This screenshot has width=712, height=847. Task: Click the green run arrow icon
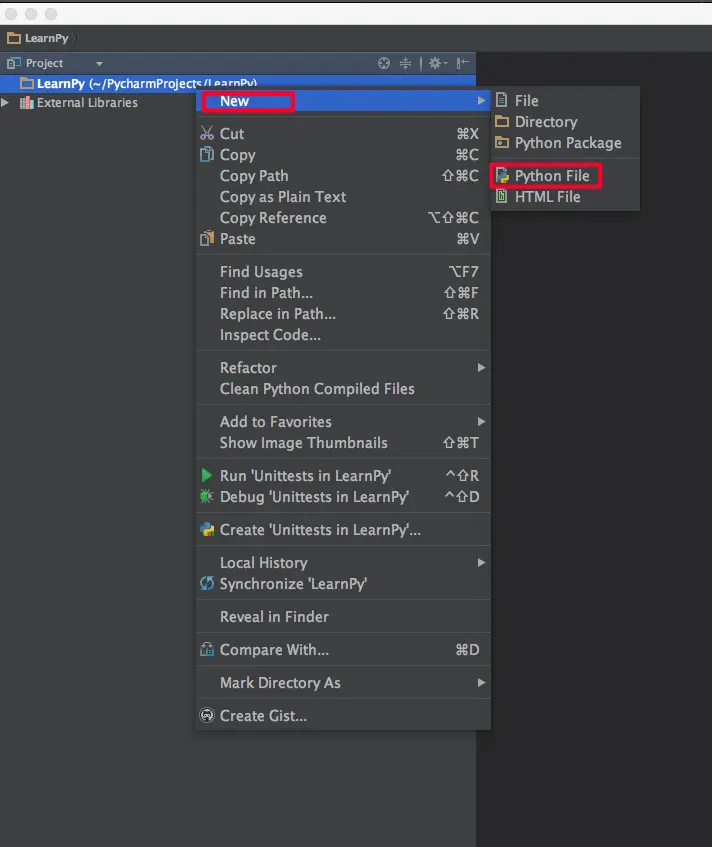[x=206, y=475]
